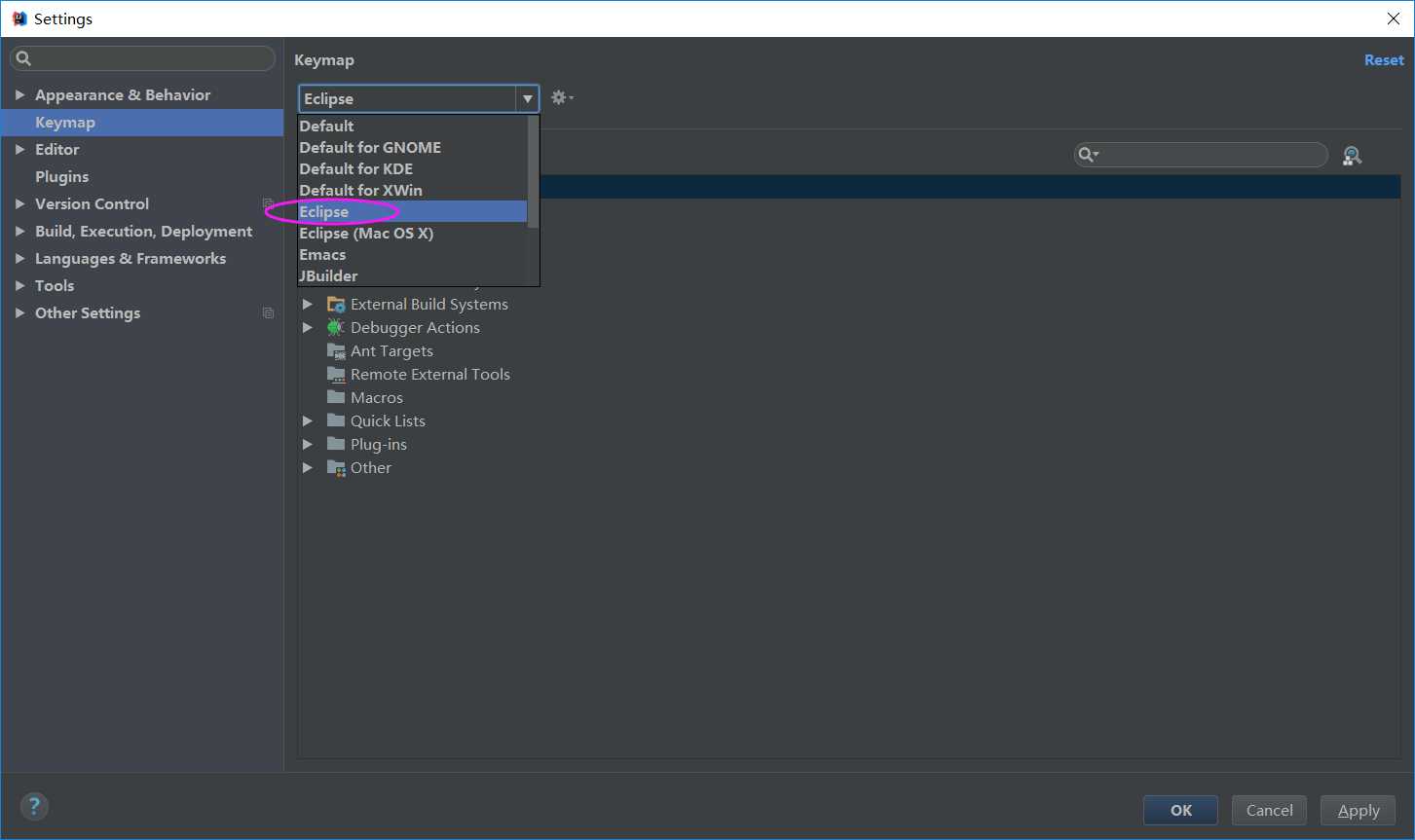Click the Plug-ins folder icon

(x=336, y=445)
